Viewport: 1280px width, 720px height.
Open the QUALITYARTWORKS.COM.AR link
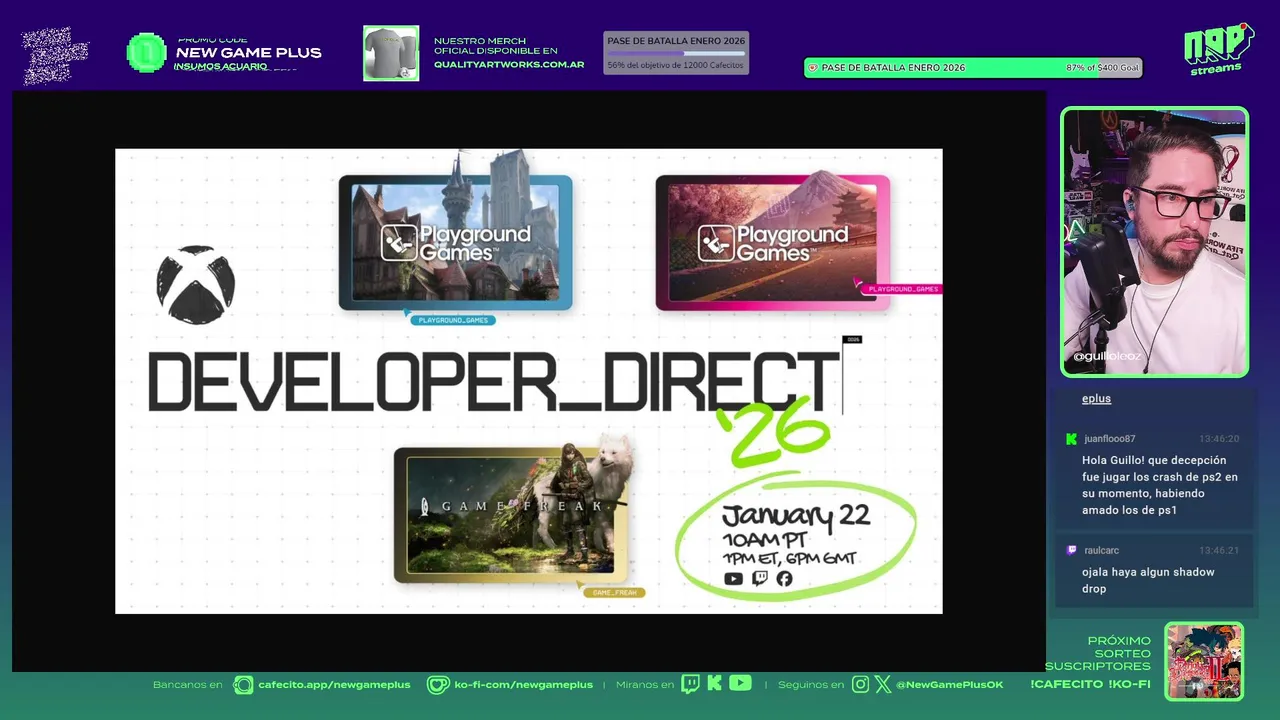[509, 65]
